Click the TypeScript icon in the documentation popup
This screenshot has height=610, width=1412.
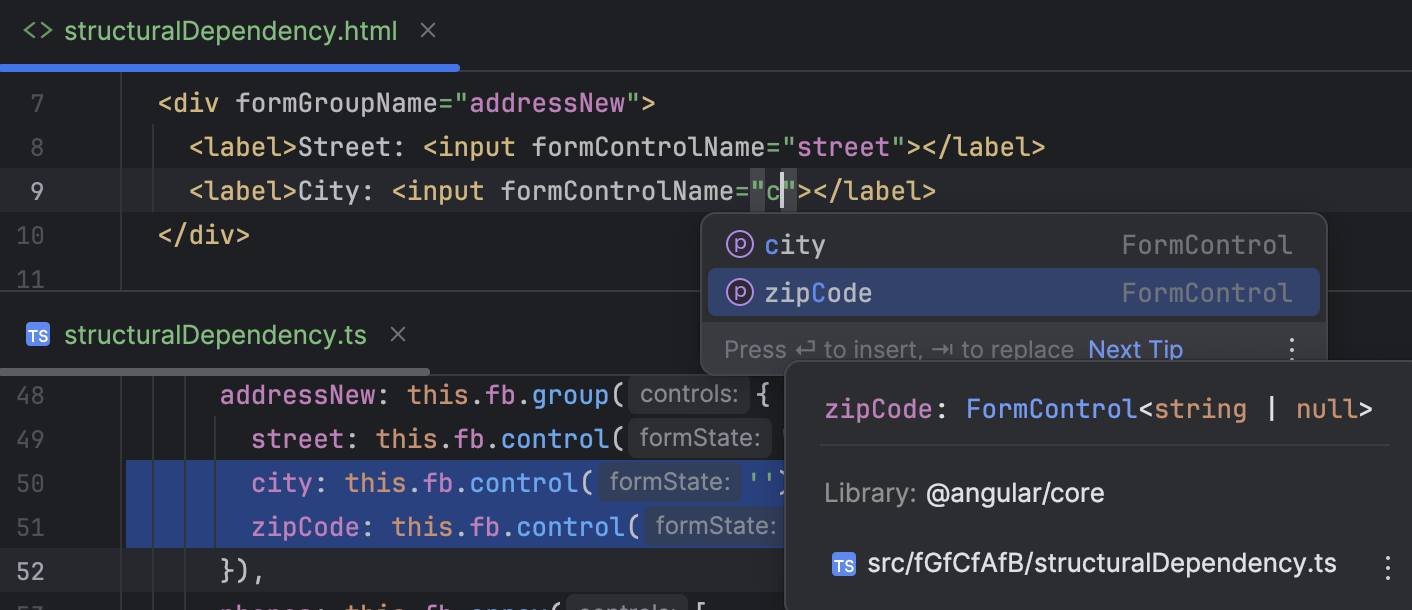pos(844,564)
